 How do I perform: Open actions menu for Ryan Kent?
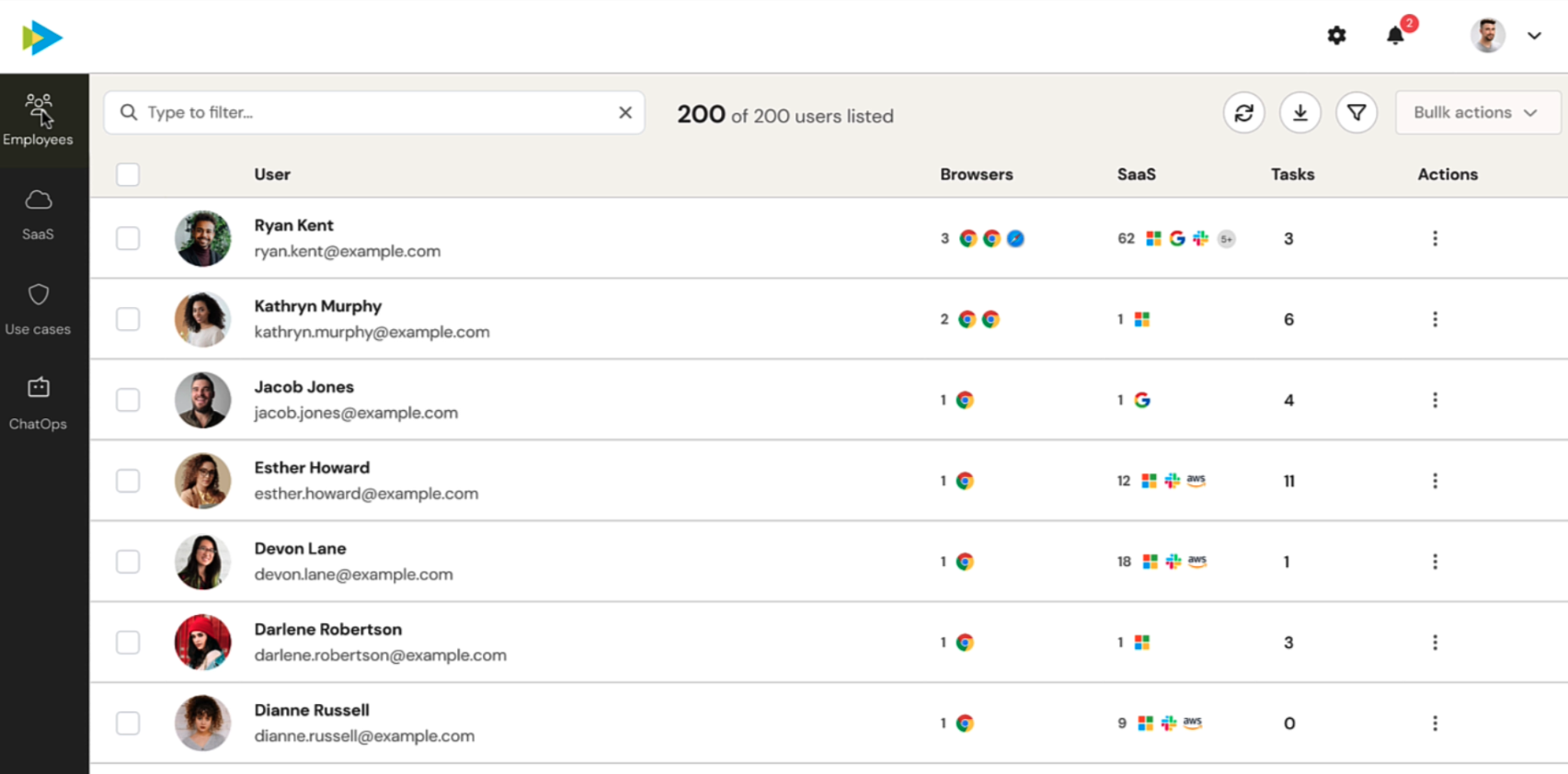1435,239
